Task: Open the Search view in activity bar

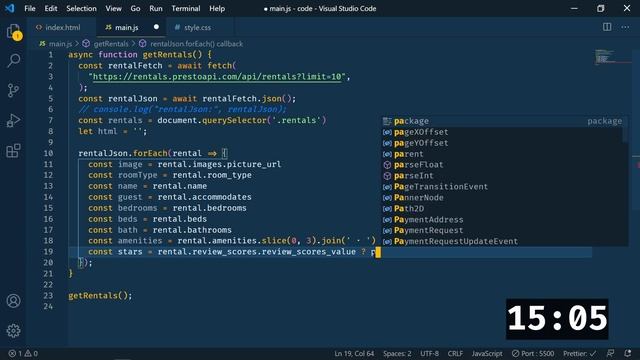Action: tap(13, 60)
